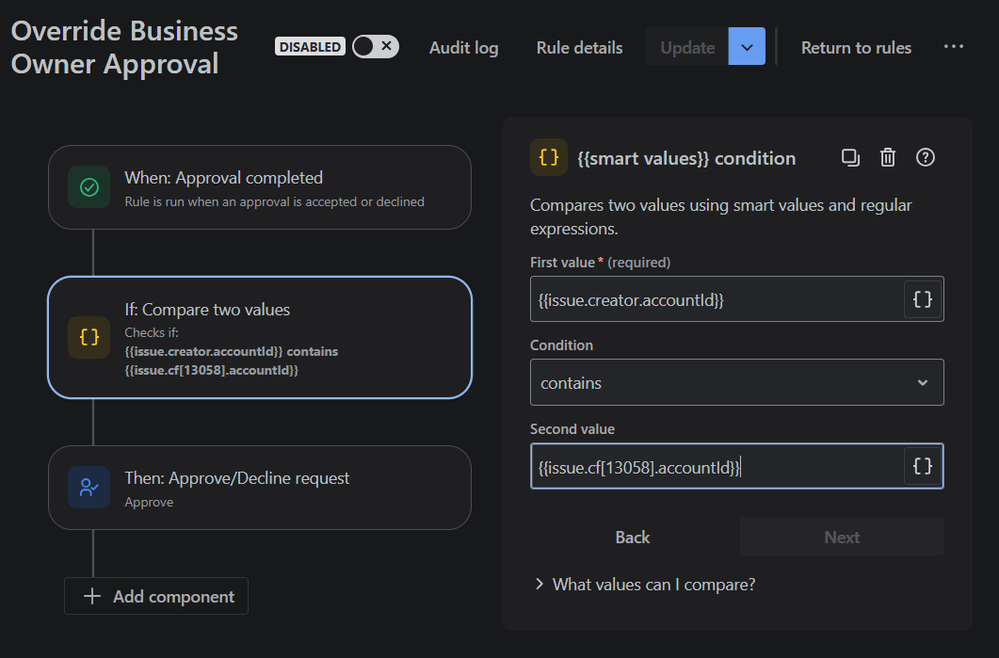
Task: Click the blue Approve/Decline action icon
Action: point(89,488)
